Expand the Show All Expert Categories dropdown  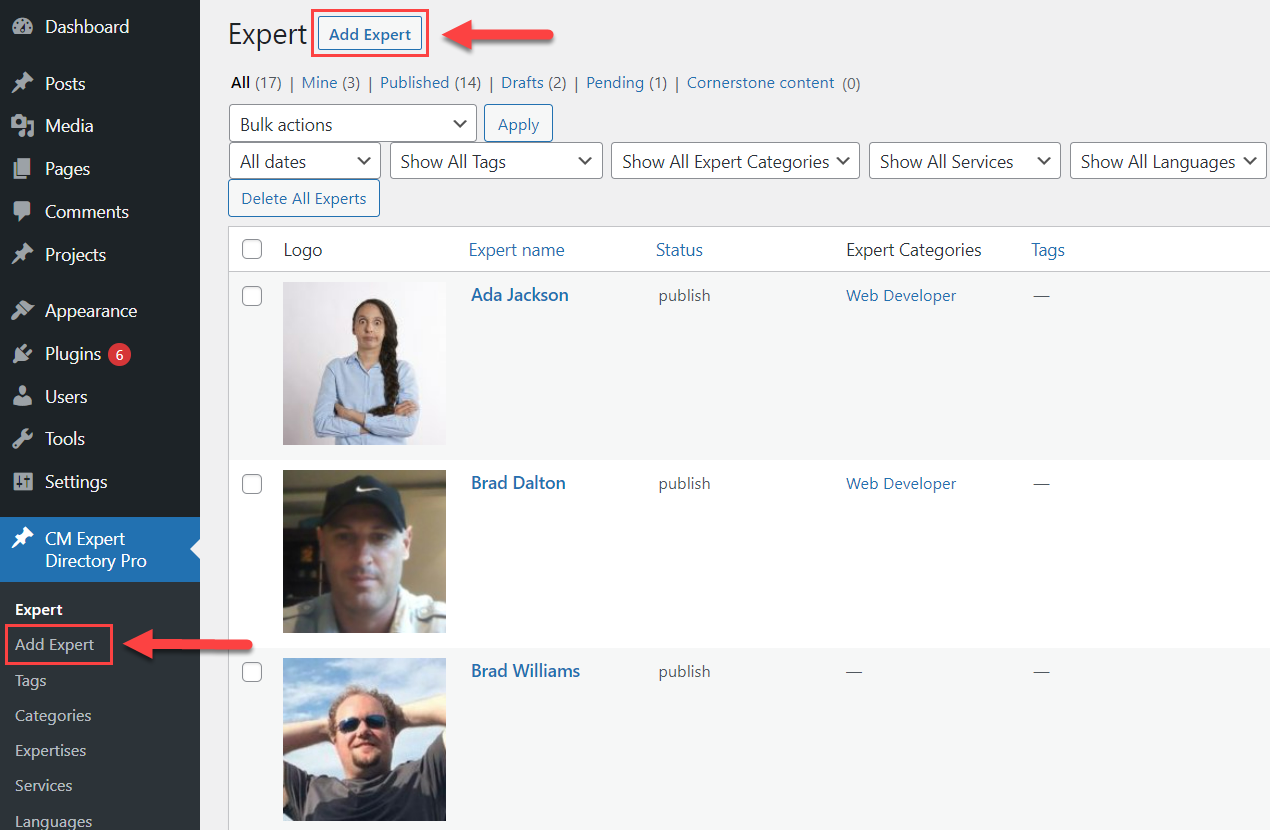pyautogui.click(x=735, y=161)
